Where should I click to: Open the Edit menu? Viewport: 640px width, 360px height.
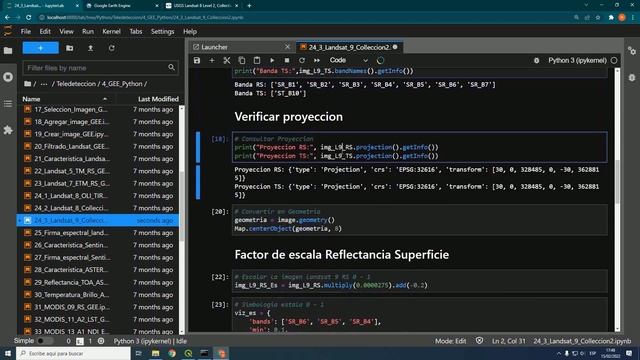point(45,31)
